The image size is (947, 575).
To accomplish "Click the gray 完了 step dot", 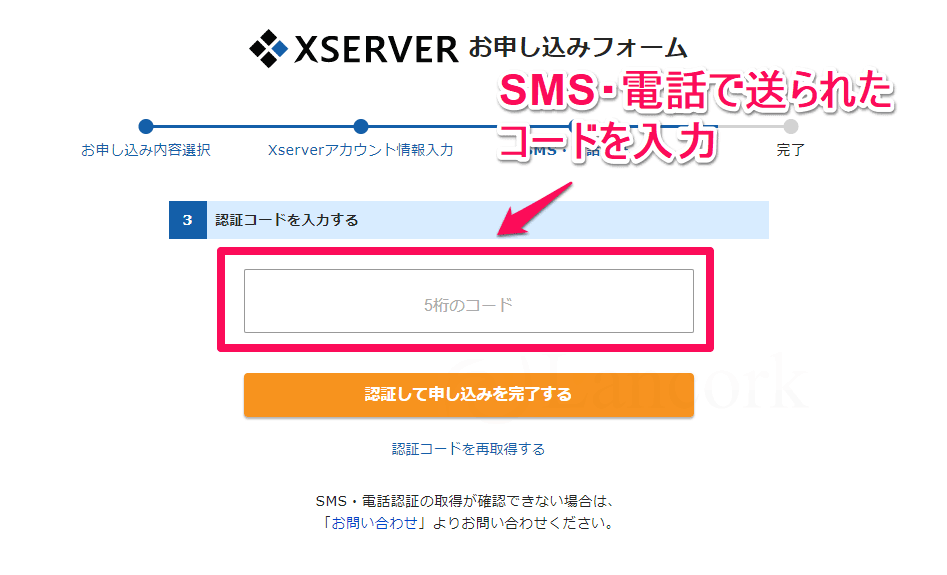I will [791, 126].
